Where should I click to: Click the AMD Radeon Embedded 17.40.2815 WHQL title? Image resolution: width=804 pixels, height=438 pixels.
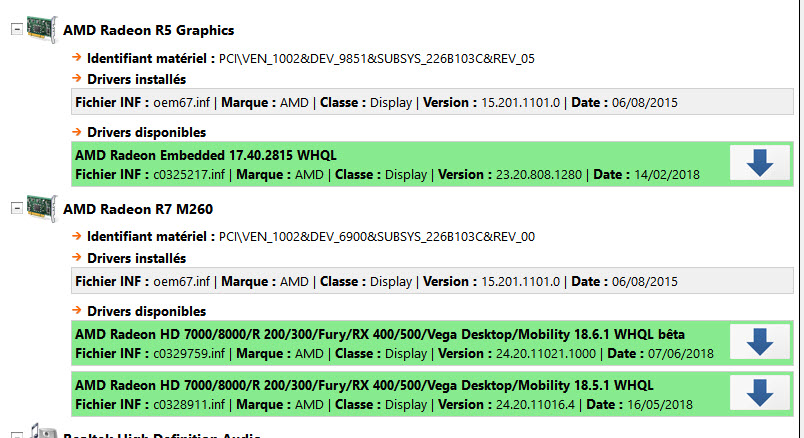(206, 155)
